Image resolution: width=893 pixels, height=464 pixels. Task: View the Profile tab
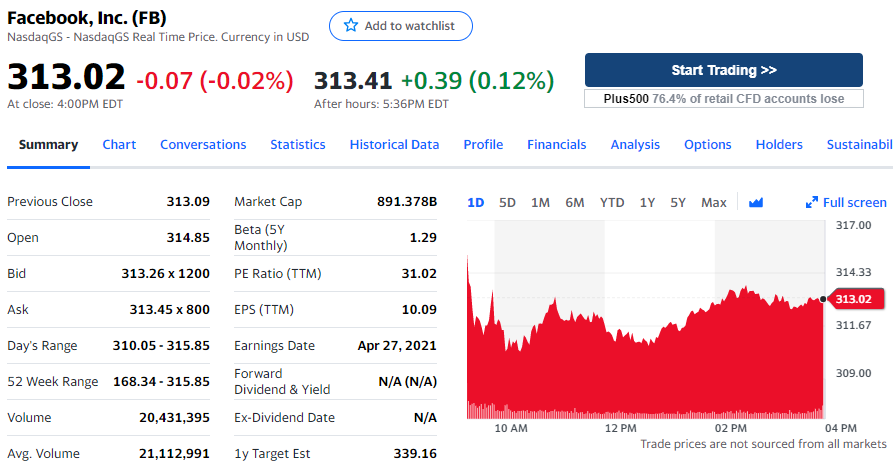(483, 145)
